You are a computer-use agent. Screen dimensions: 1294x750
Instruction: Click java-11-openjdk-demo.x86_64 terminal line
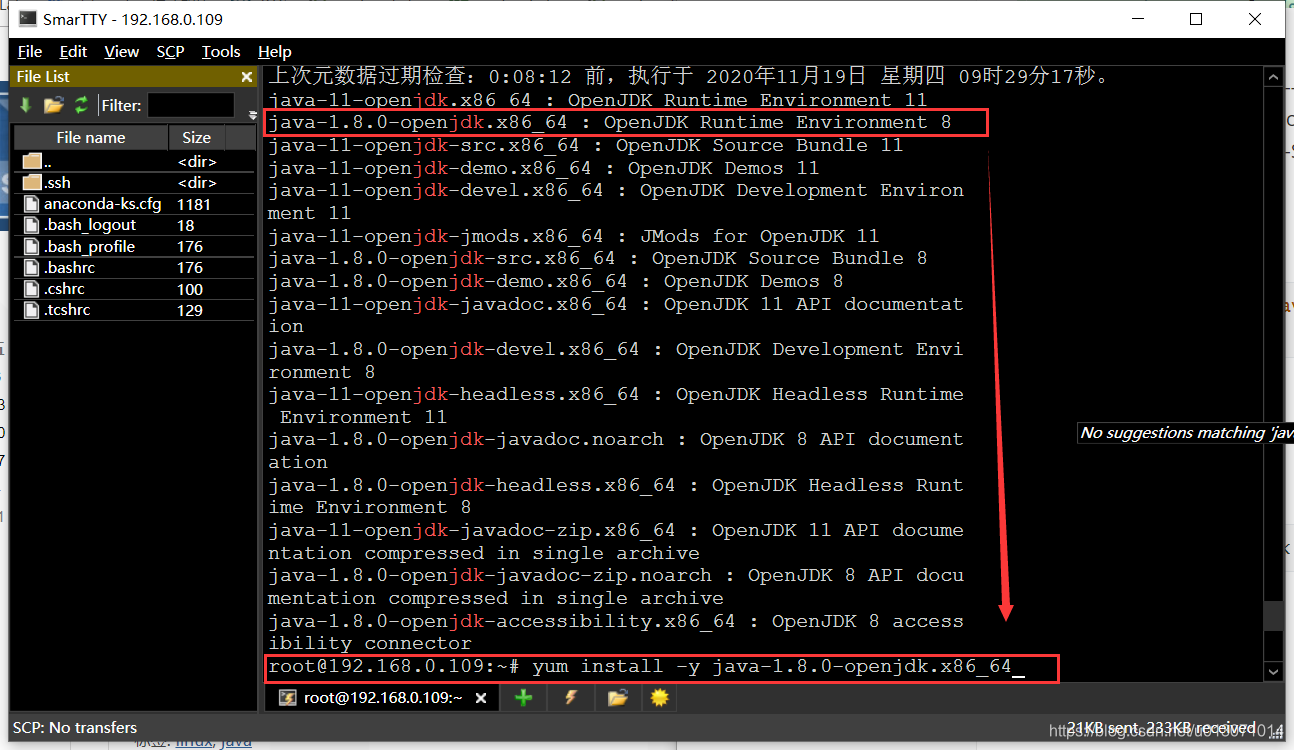(544, 168)
